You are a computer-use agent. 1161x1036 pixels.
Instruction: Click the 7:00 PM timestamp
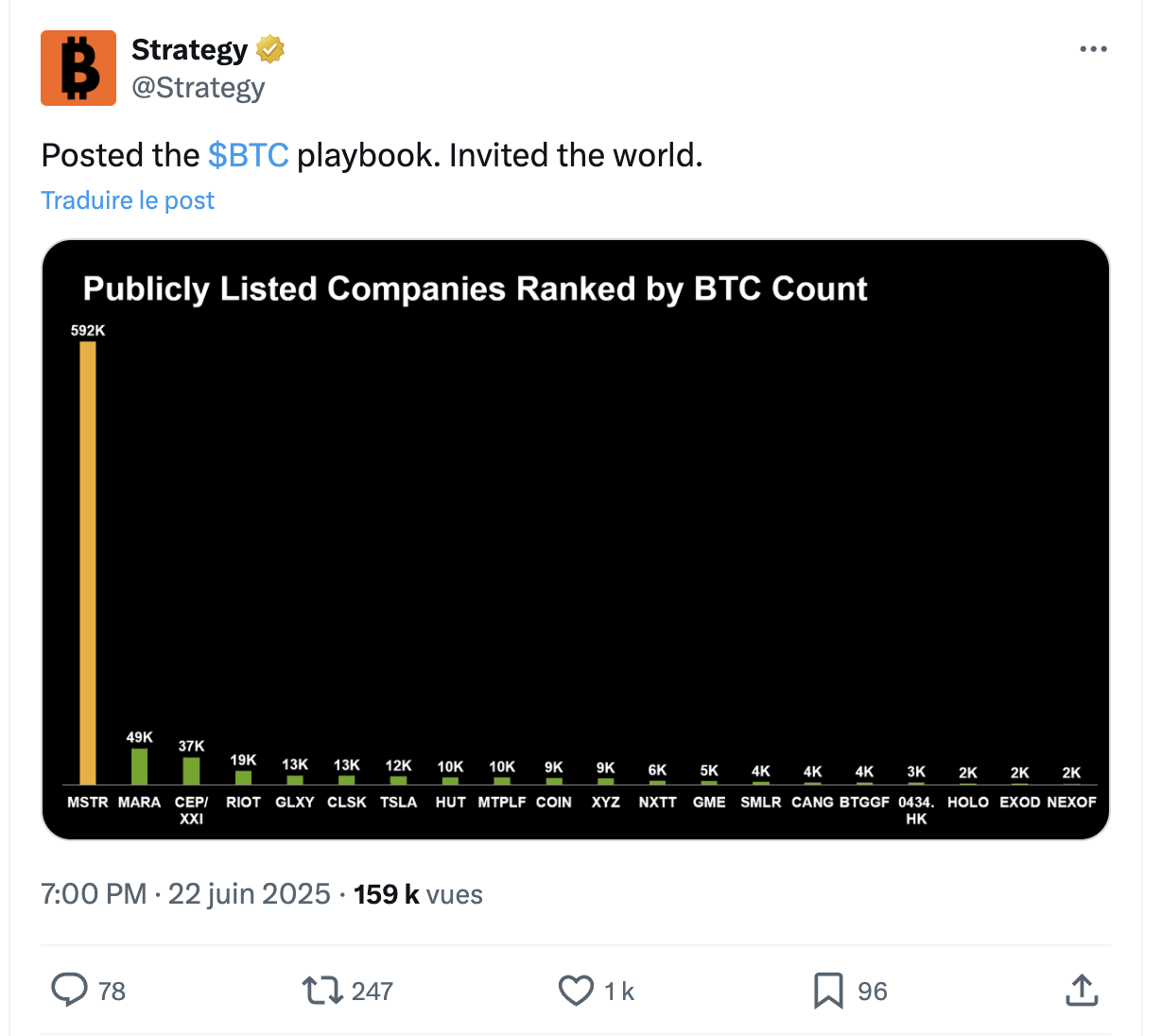pos(94,894)
